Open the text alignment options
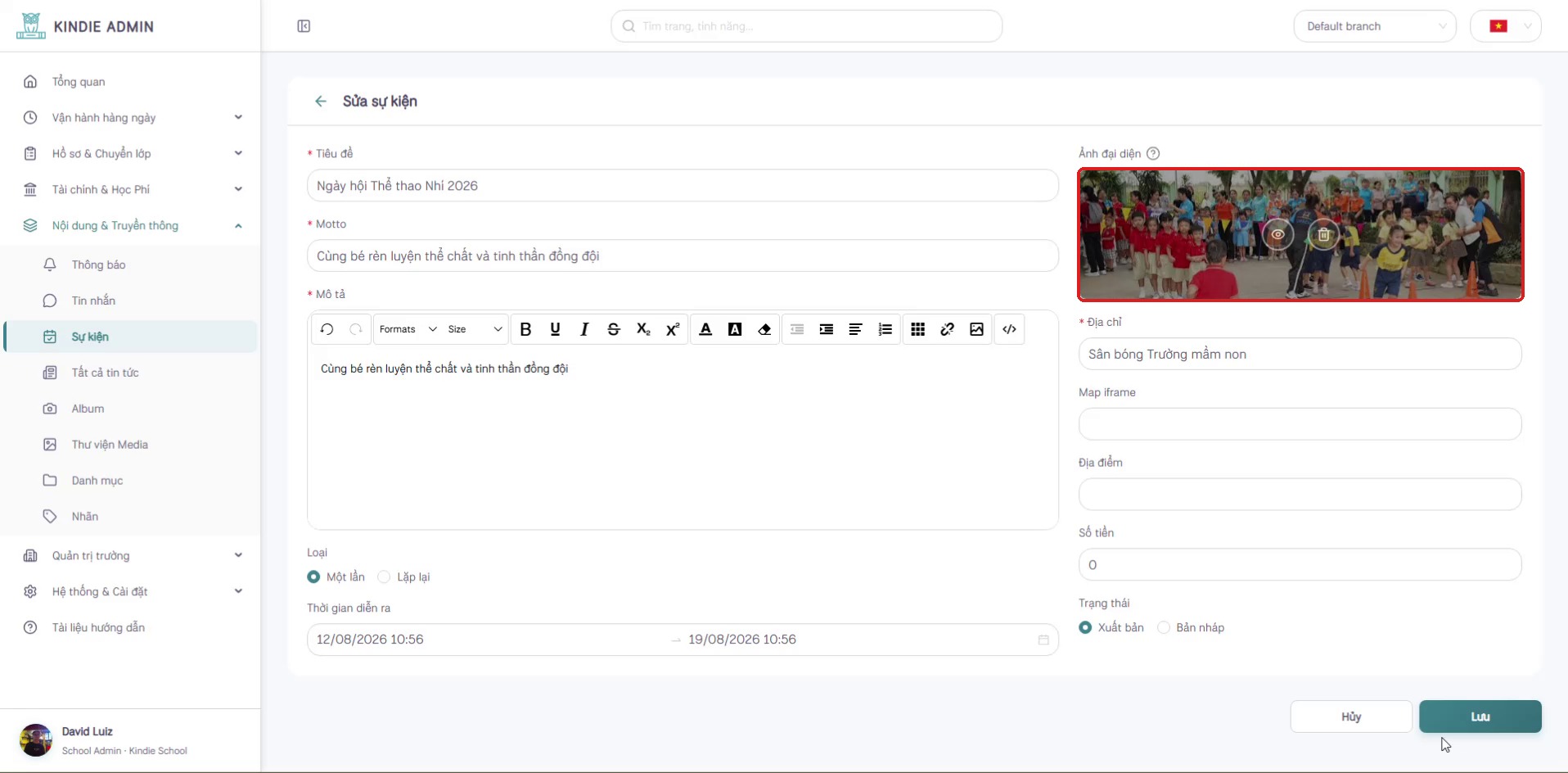1568x773 pixels. click(x=856, y=329)
